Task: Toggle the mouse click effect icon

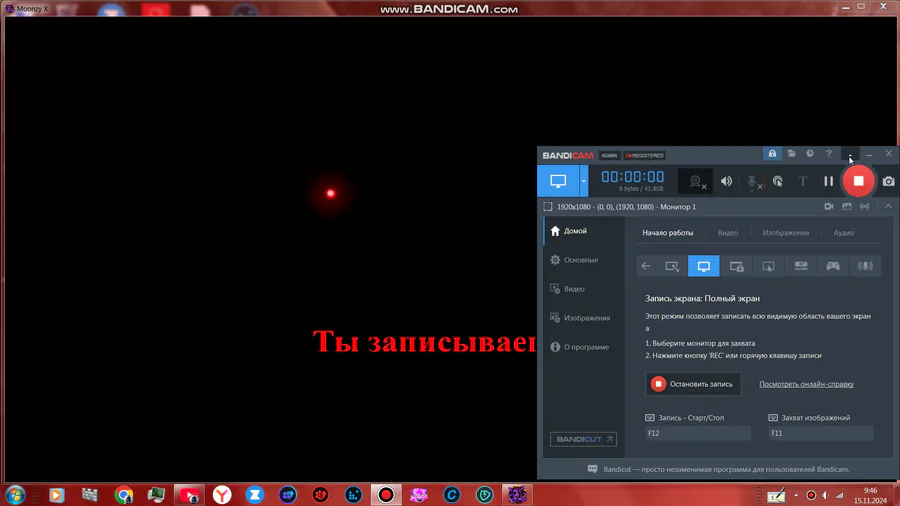Action: [x=778, y=181]
